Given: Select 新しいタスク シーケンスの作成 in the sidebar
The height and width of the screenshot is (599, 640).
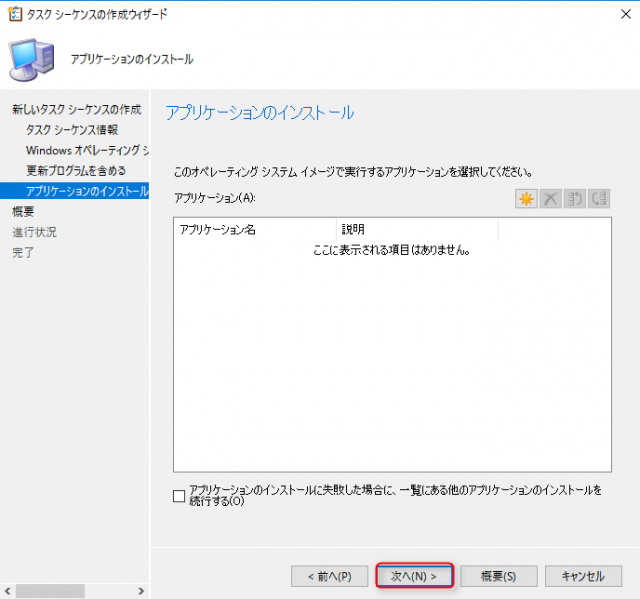Looking at the screenshot, I should 75,109.
